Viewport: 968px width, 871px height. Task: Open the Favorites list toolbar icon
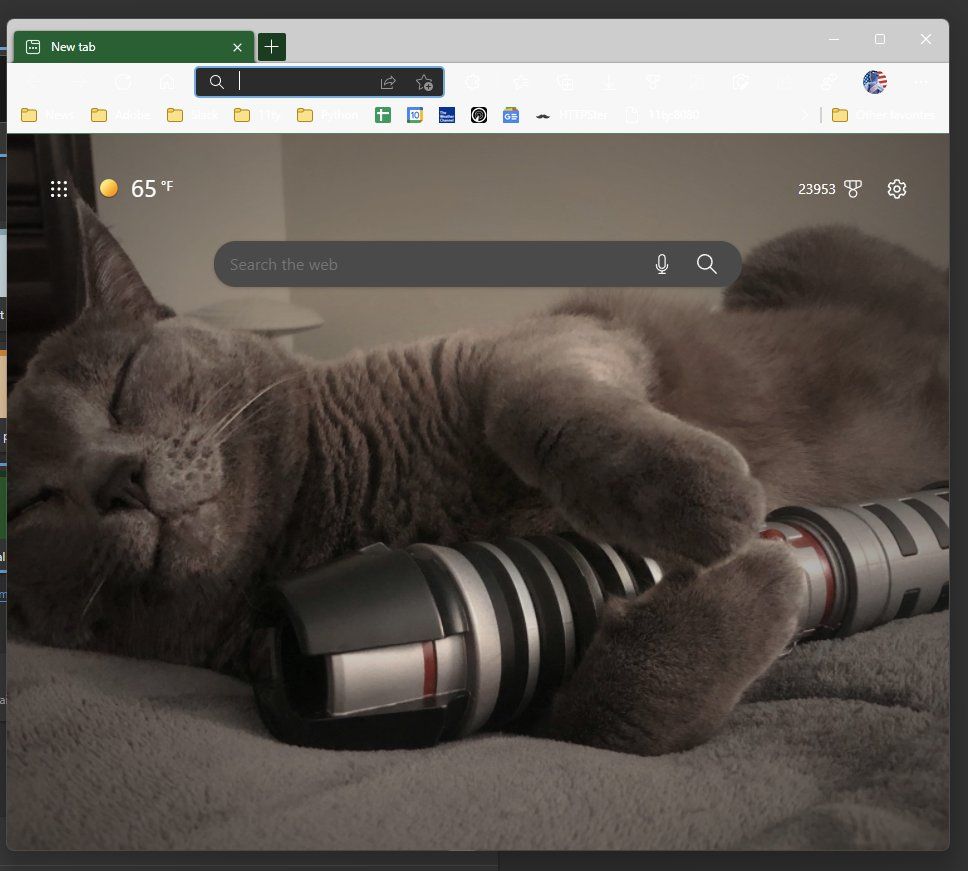coord(521,82)
